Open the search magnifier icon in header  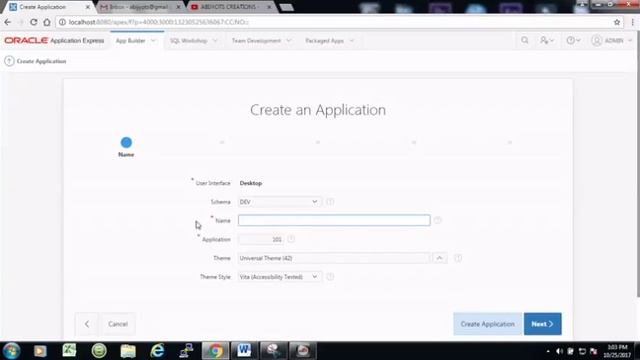coord(524,40)
